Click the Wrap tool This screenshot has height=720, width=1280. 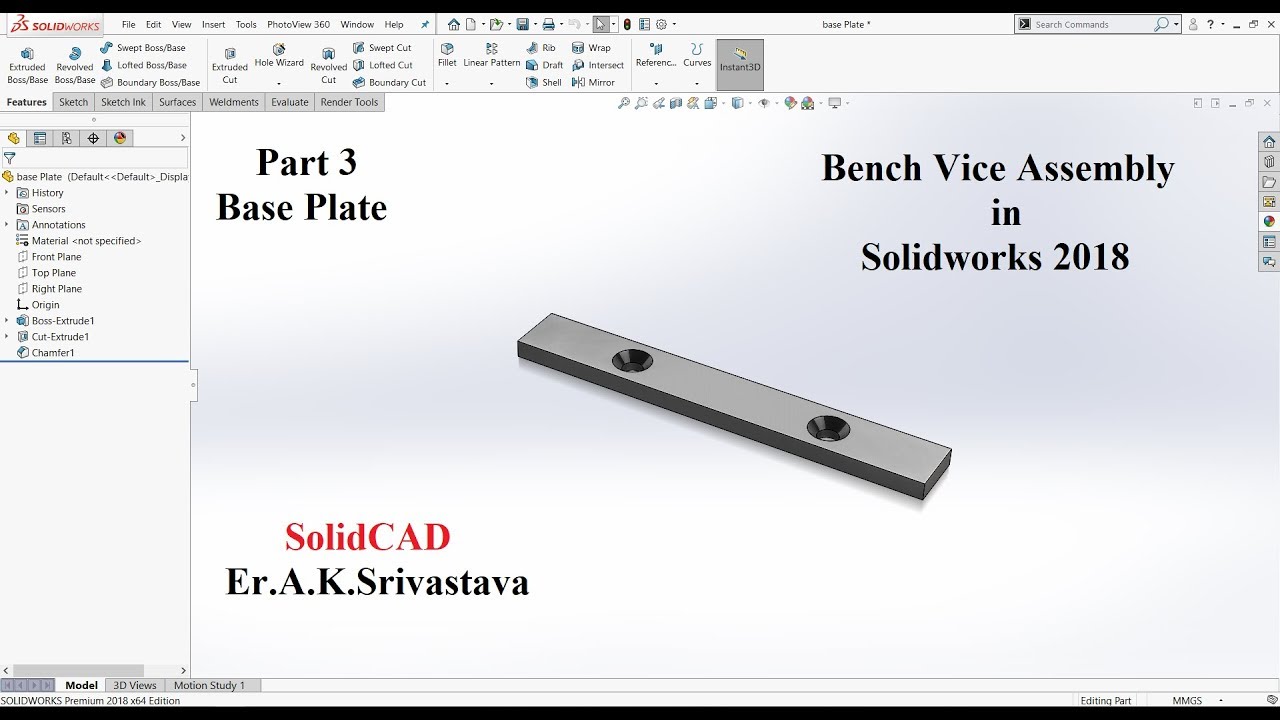[591, 48]
